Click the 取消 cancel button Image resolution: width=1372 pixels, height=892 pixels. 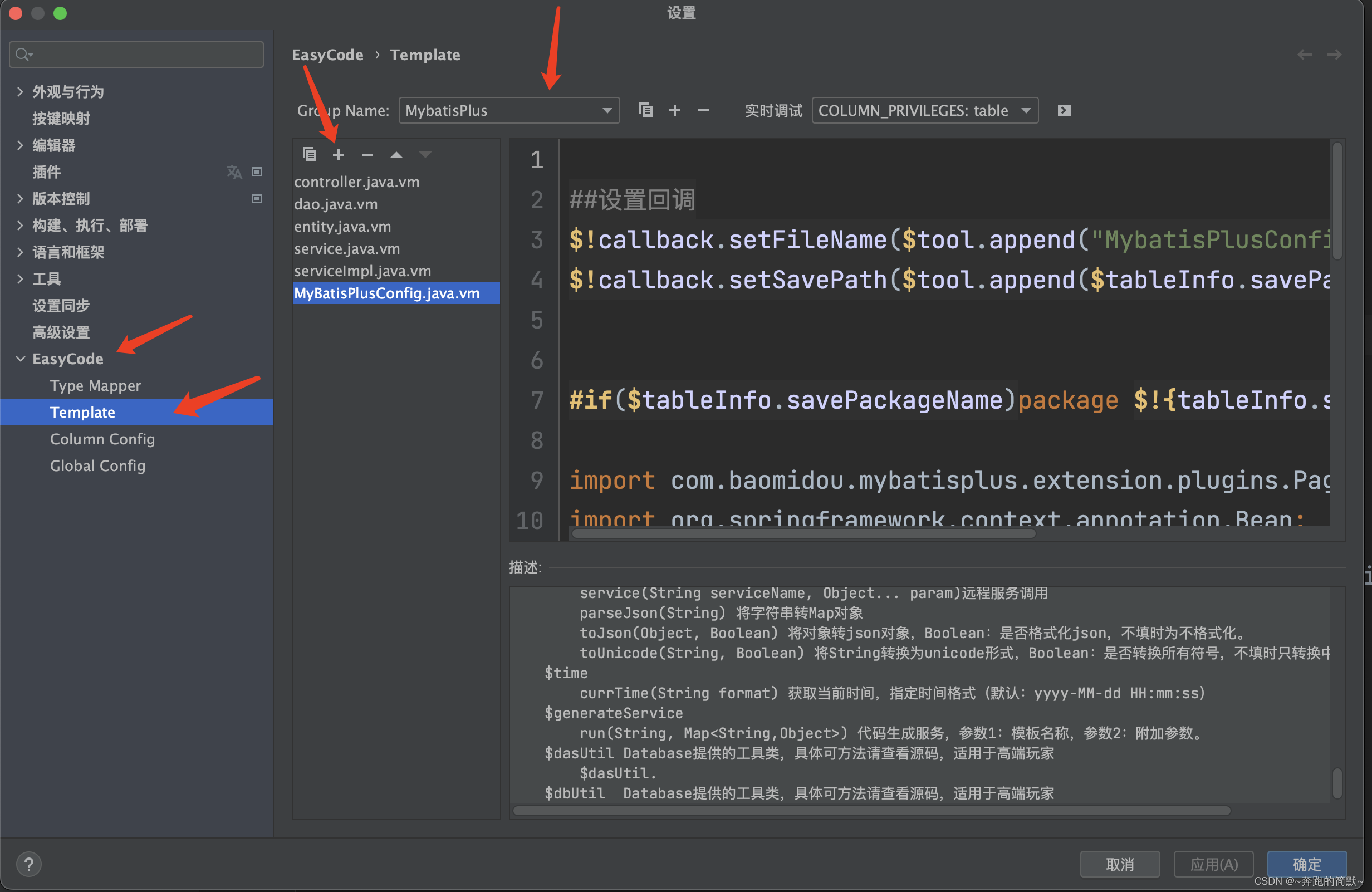[1120, 864]
